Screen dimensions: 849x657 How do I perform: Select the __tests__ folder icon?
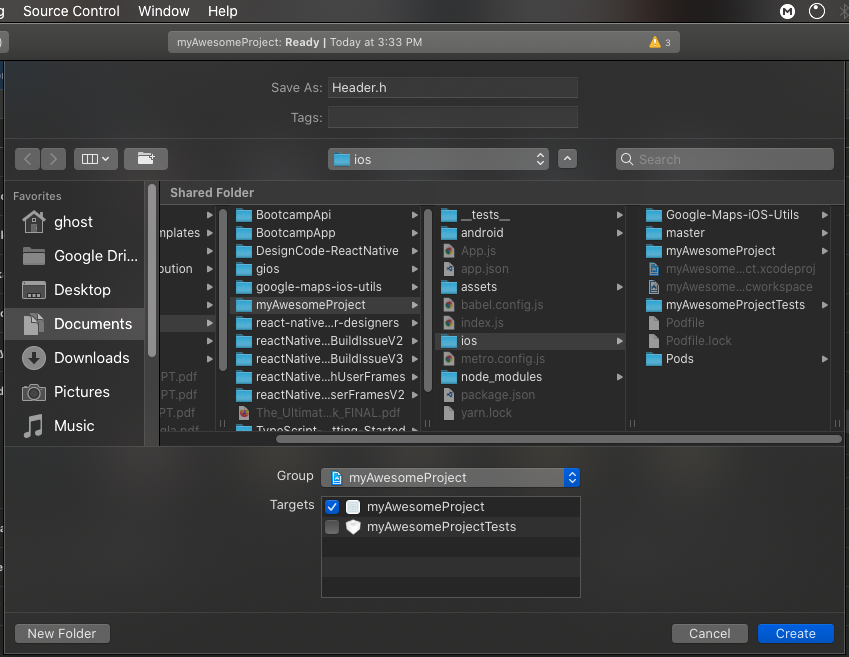(x=449, y=215)
